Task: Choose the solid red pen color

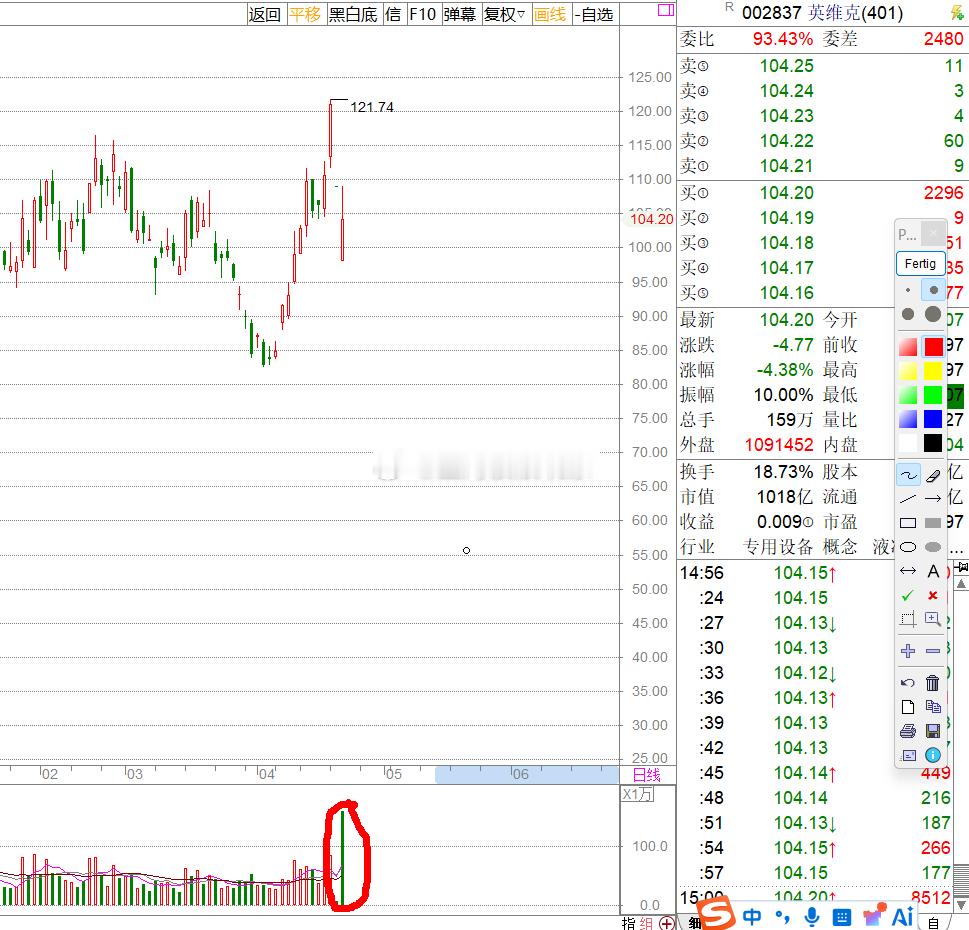Action: [x=933, y=347]
